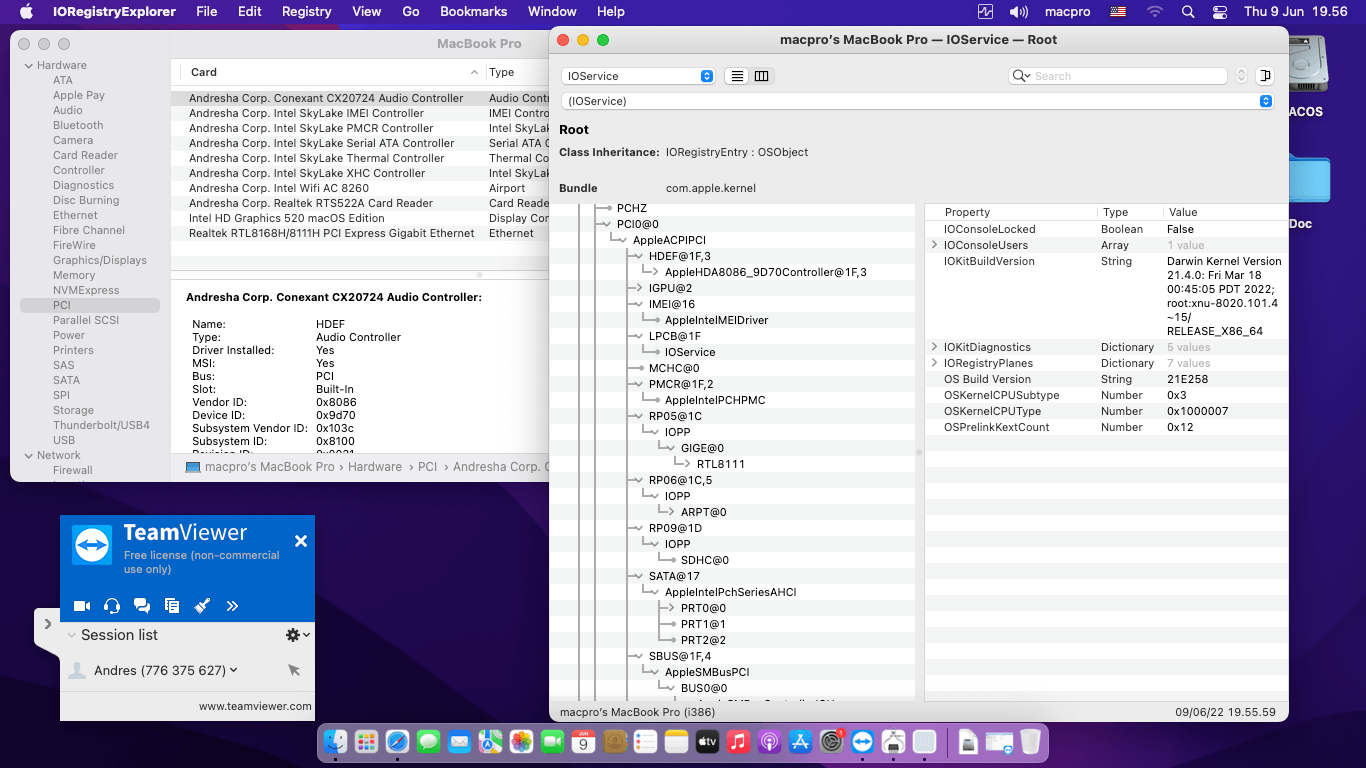Screen dimensions: 1366x768
Task: Open the Help menu
Action: click(611, 12)
